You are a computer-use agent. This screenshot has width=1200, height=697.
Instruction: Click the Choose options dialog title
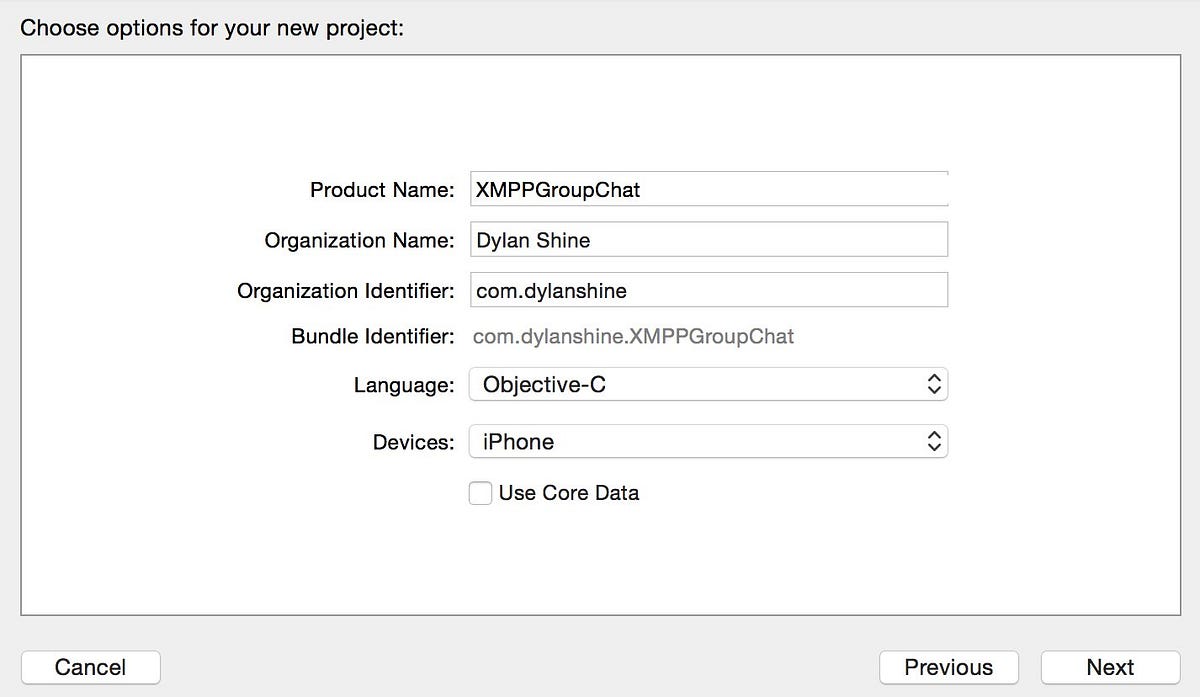click(x=211, y=27)
